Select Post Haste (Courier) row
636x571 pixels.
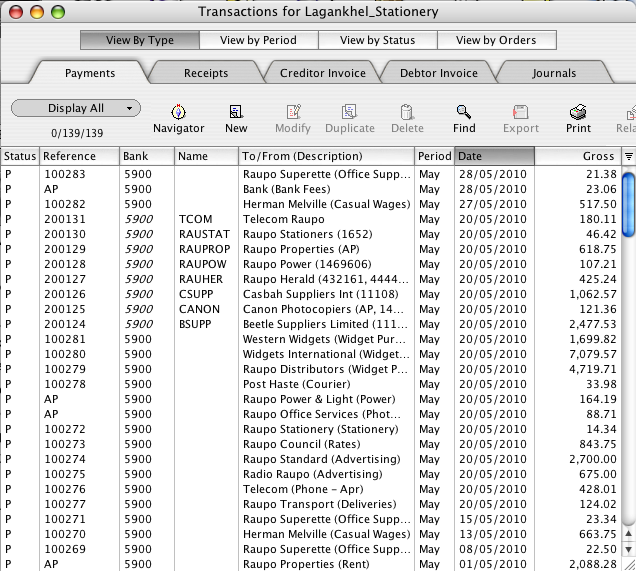310,384
